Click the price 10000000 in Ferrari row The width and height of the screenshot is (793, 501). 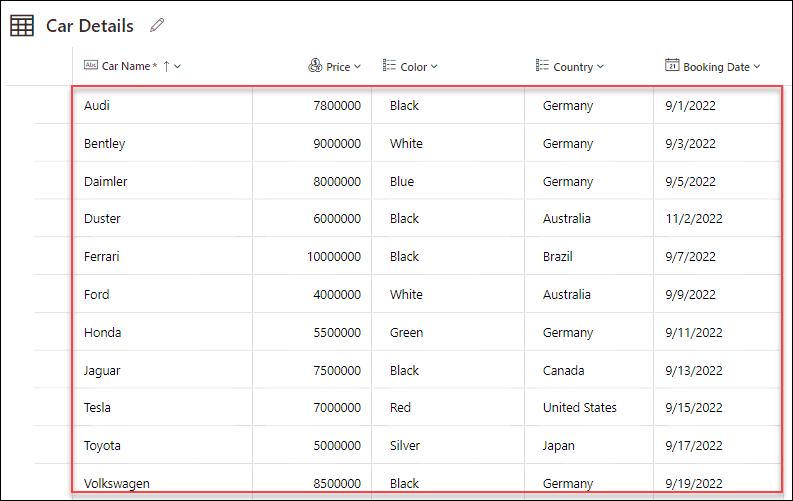coord(334,256)
